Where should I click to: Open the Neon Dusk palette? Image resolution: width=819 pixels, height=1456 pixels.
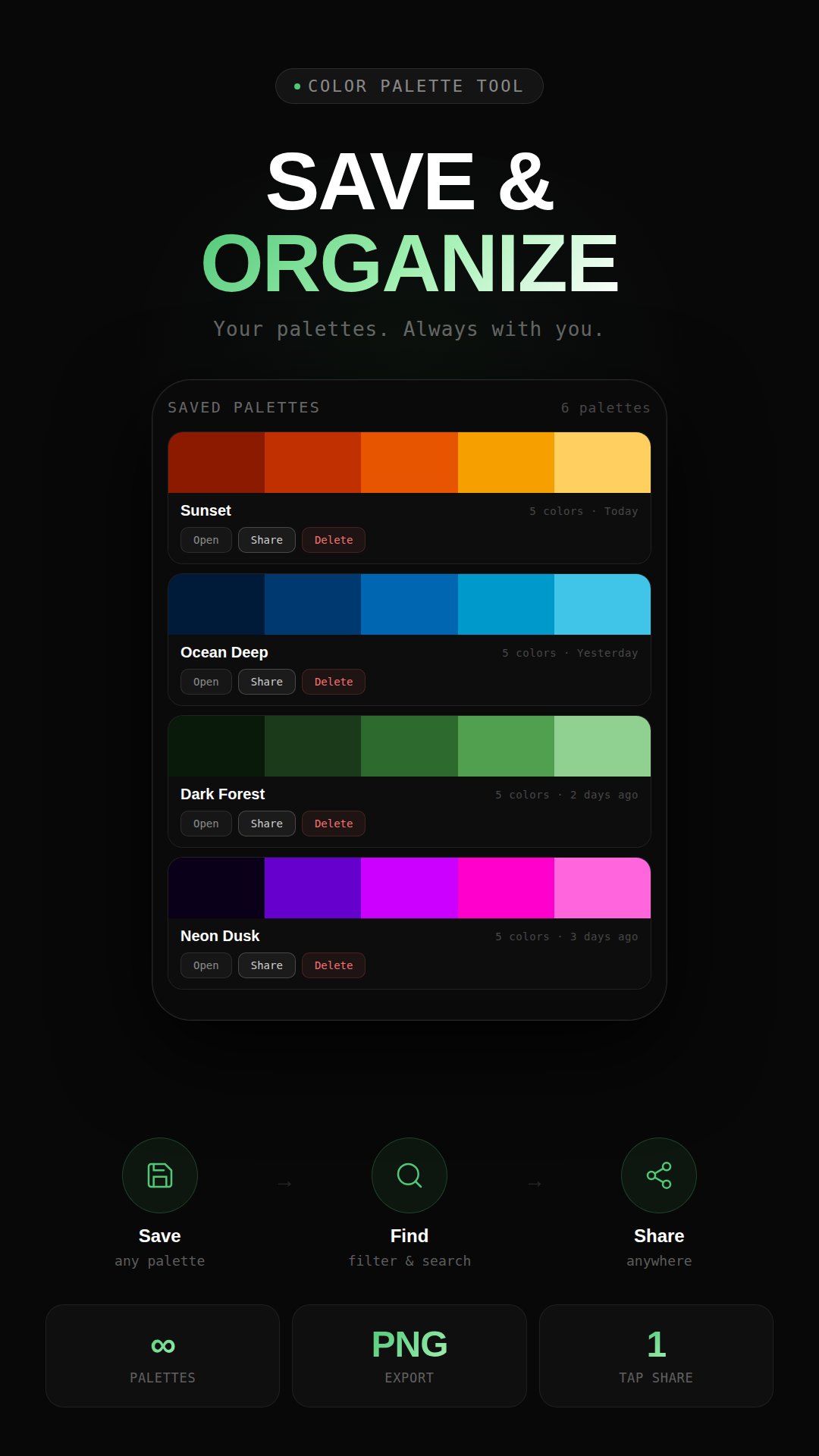point(206,965)
